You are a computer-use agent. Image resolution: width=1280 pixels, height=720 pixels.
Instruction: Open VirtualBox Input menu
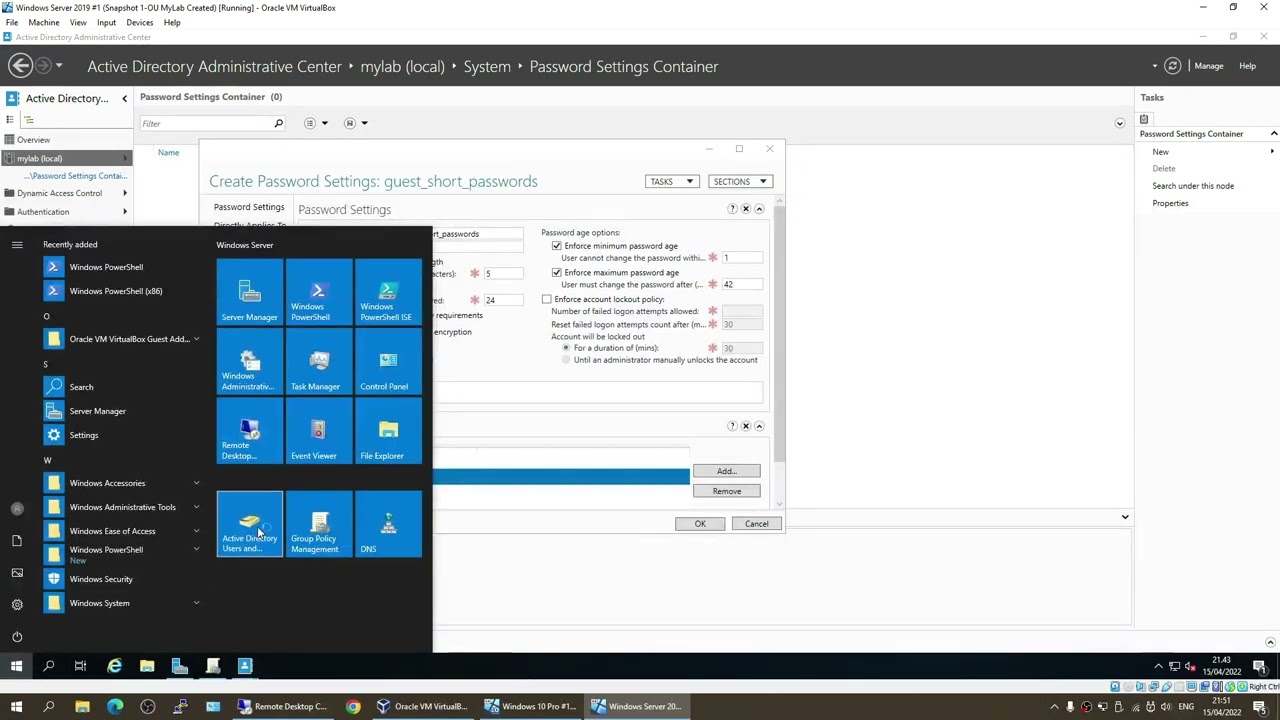point(106,22)
